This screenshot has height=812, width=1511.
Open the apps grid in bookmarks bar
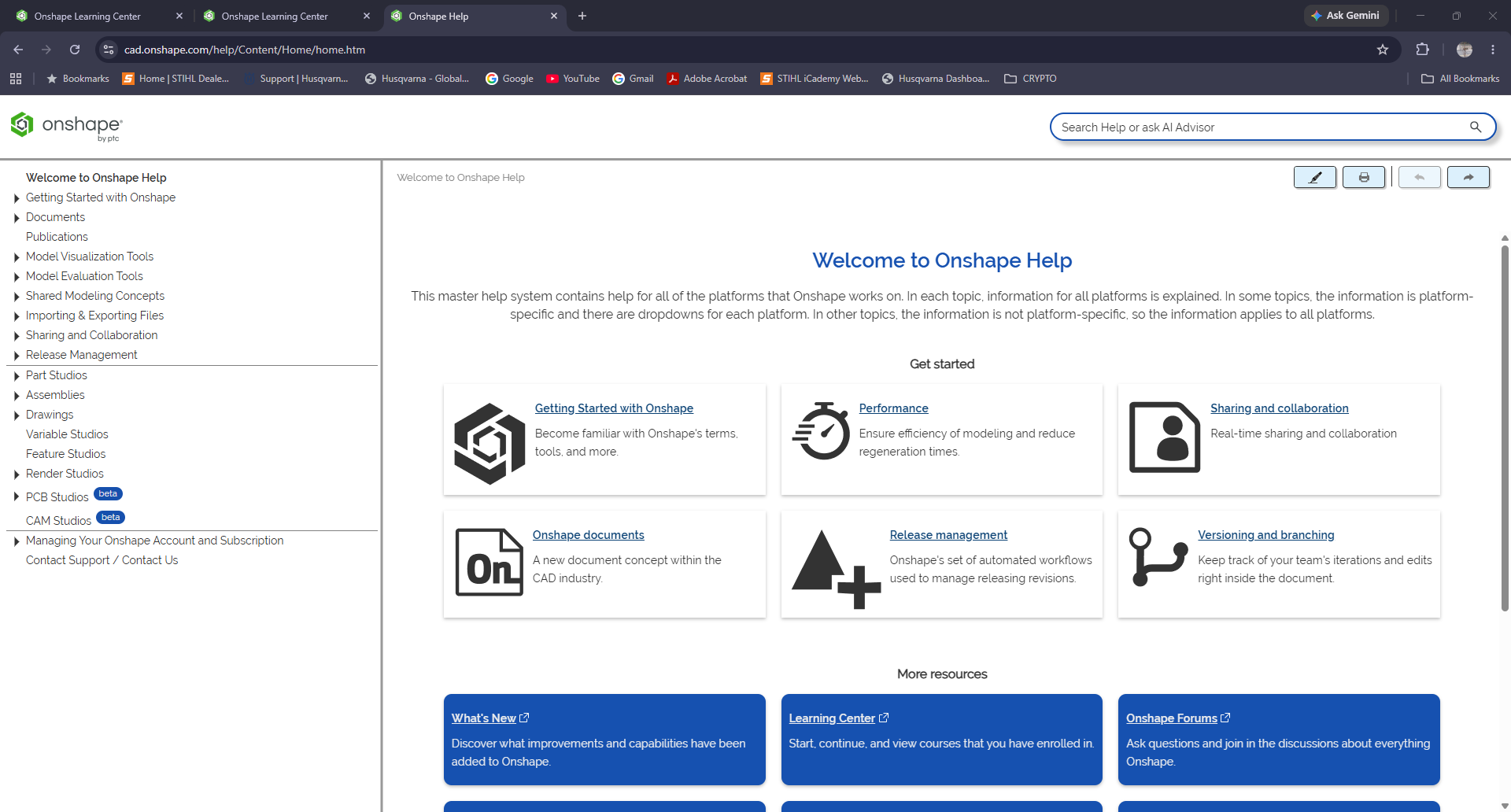[x=16, y=79]
